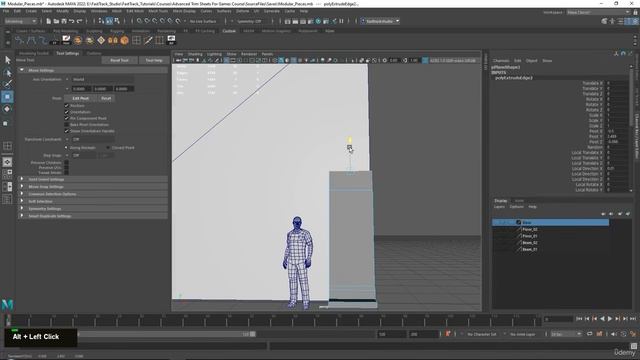Open the viewport Shading menu
The width and height of the screenshot is (640, 360).
[x=195, y=54]
